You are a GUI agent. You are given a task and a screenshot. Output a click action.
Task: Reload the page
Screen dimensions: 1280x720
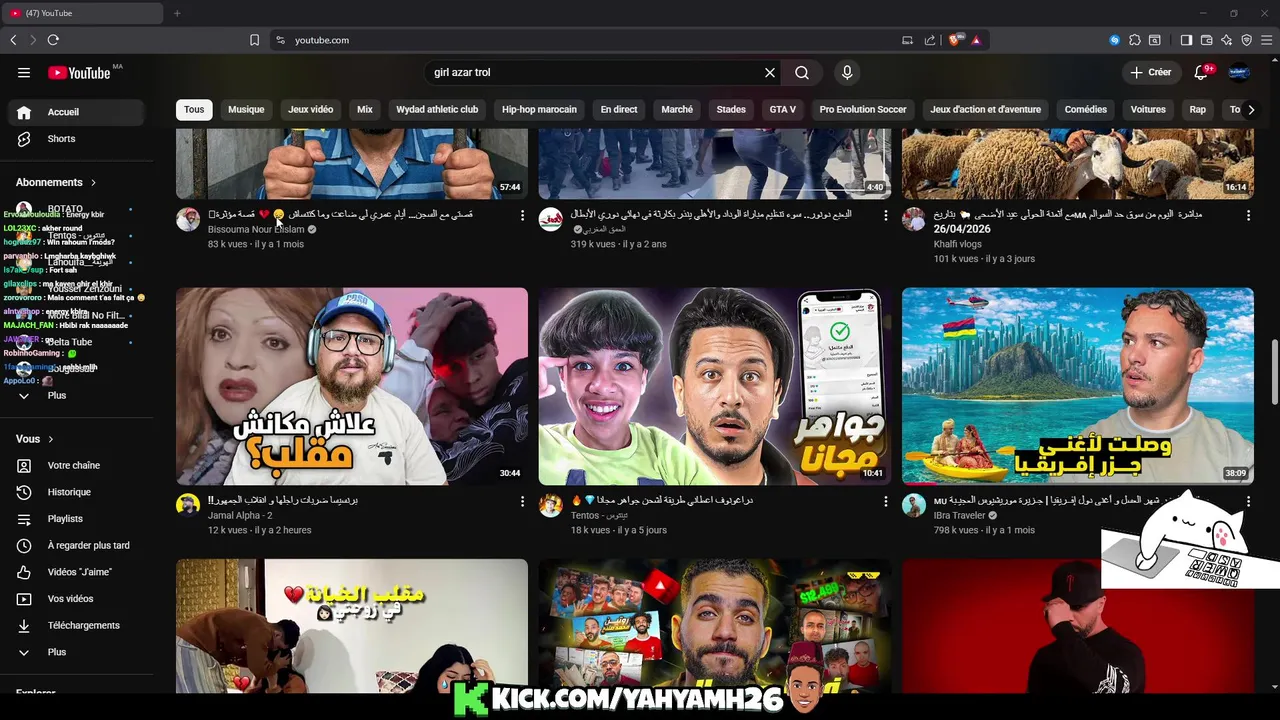point(53,40)
